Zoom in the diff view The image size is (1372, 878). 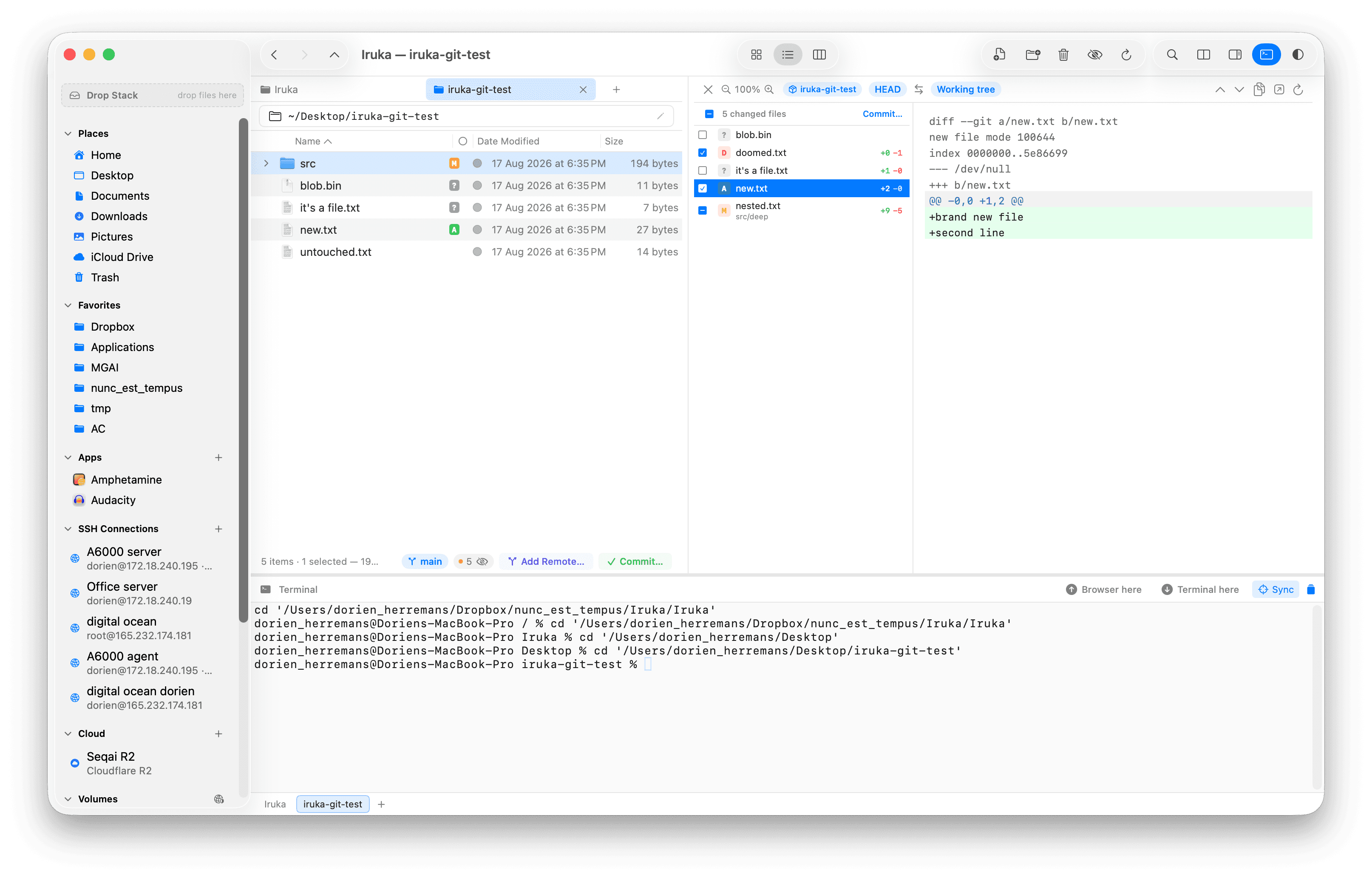coord(769,90)
